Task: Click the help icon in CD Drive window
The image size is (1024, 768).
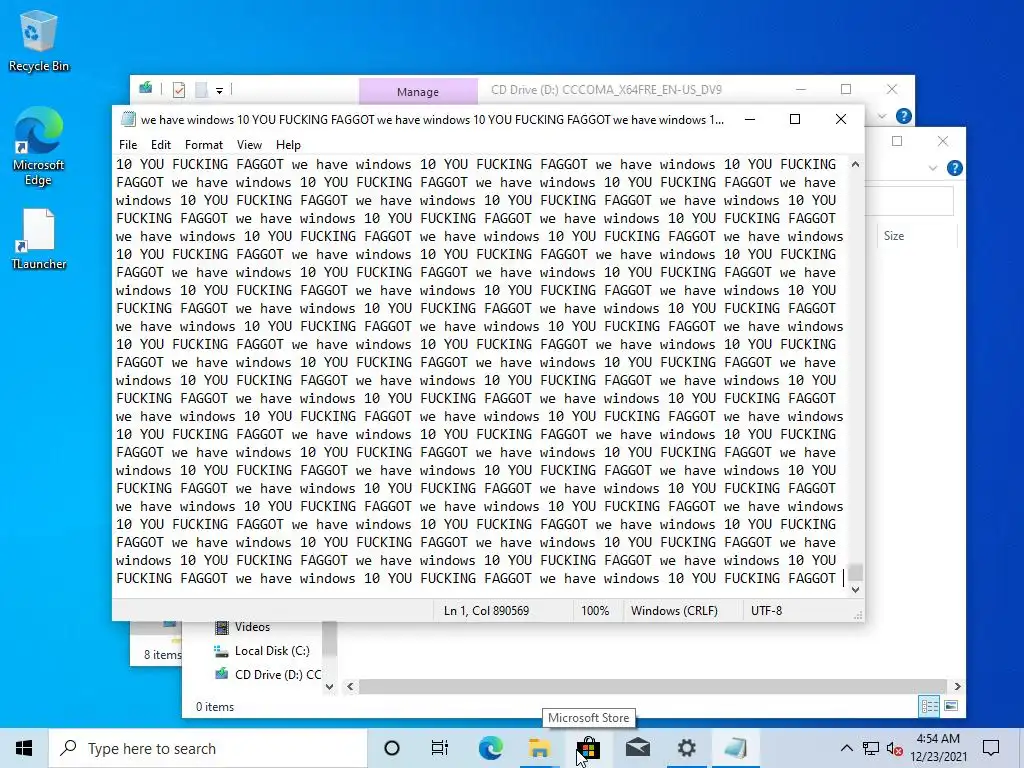Action: [904, 116]
